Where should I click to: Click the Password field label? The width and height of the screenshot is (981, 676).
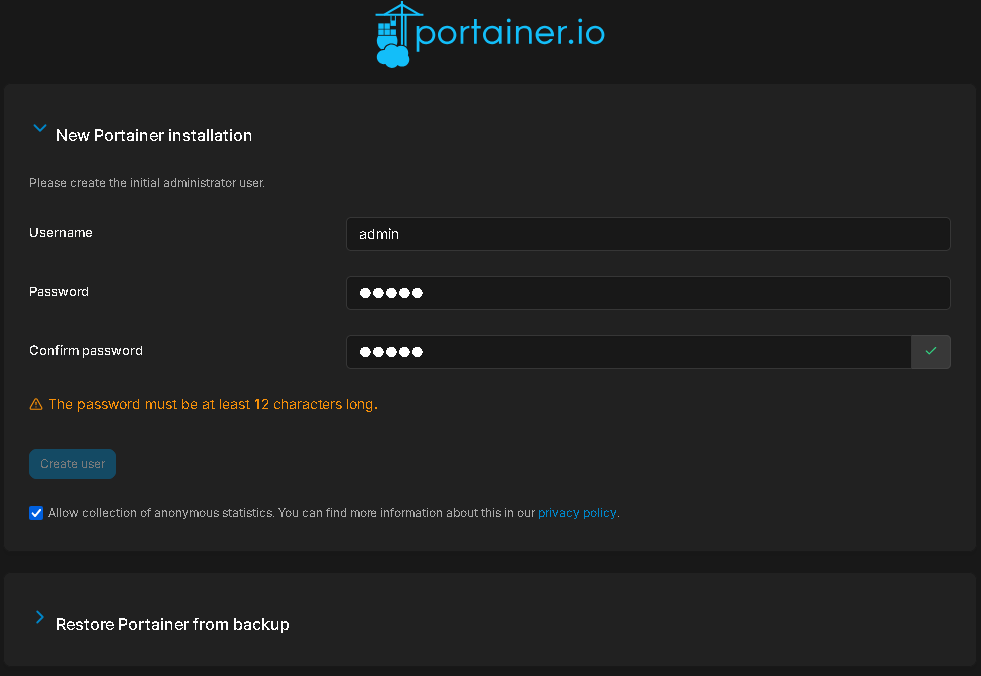click(x=59, y=292)
